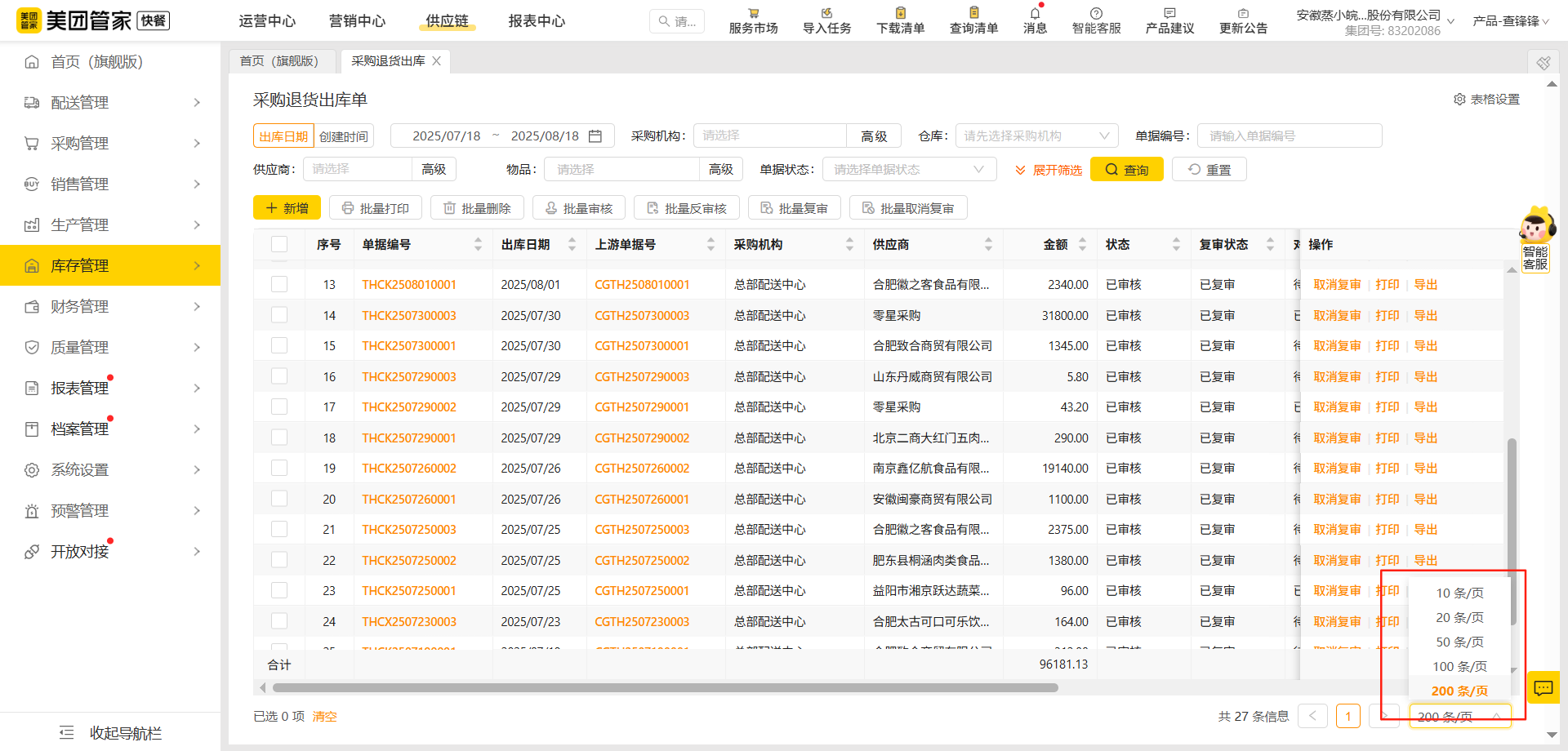Toggle the select-all checkbox in table header
The image size is (1568, 751).
point(279,243)
